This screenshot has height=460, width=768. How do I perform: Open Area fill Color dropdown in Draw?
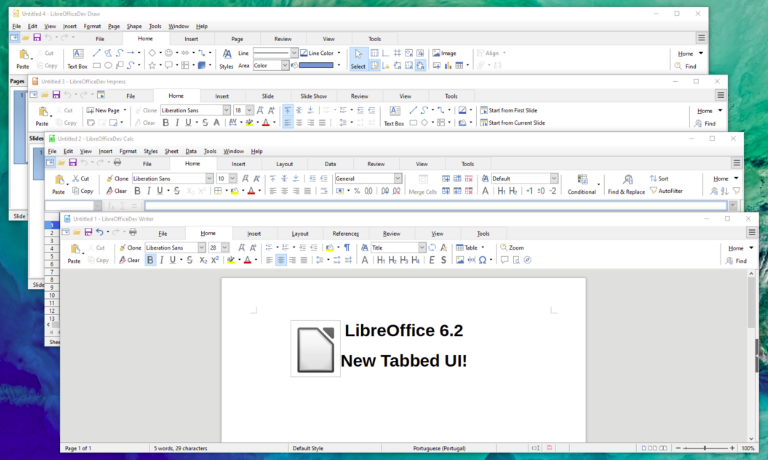click(285, 65)
